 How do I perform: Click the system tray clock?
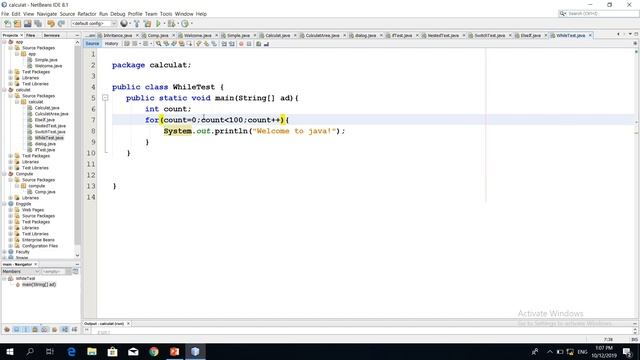point(604,351)
